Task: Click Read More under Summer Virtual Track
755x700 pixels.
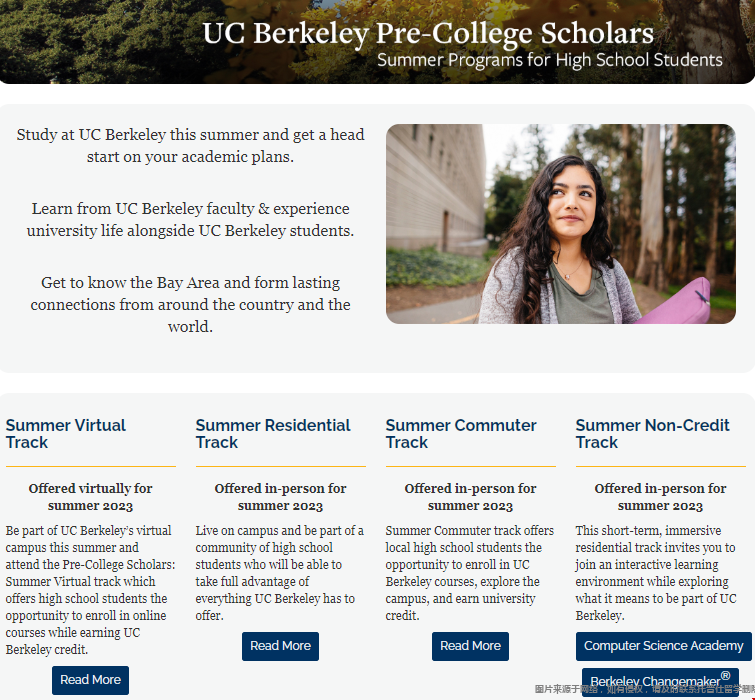Action: (90, 680)
